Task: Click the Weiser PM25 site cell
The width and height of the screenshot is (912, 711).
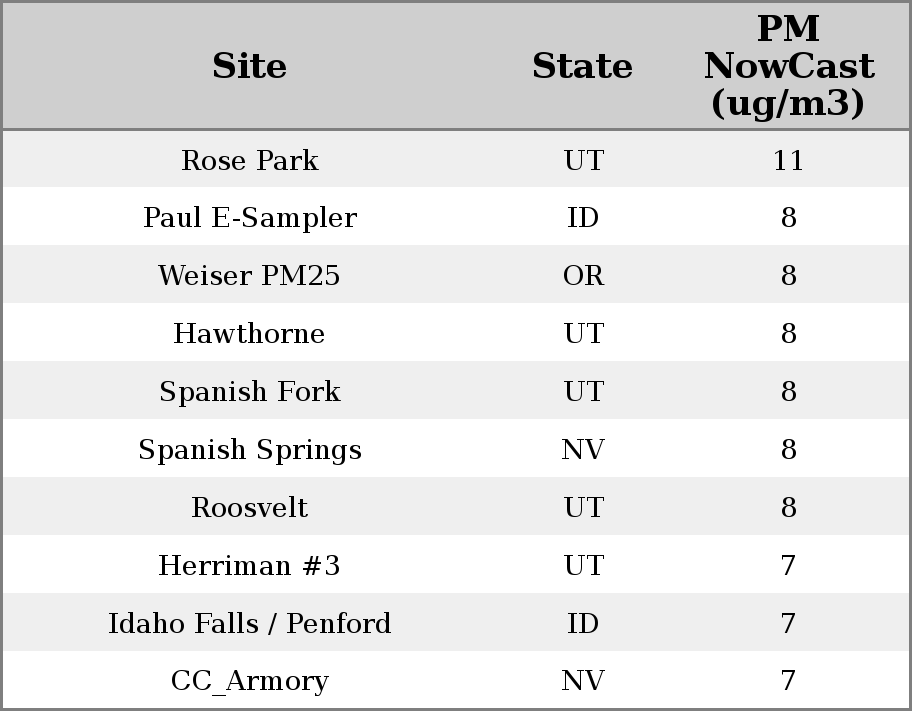Action: [x=250, y=276]
